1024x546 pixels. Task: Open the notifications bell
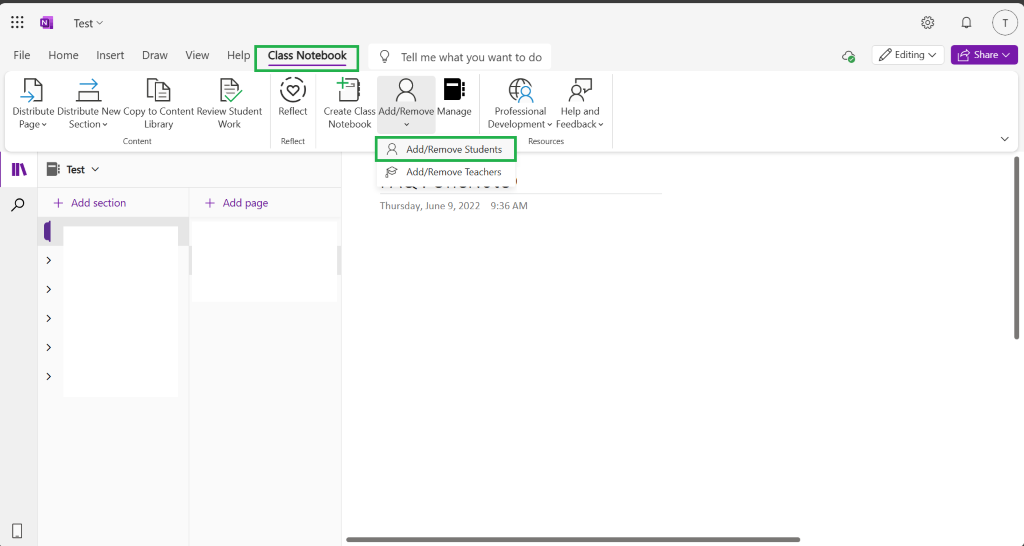coord(966,23)
